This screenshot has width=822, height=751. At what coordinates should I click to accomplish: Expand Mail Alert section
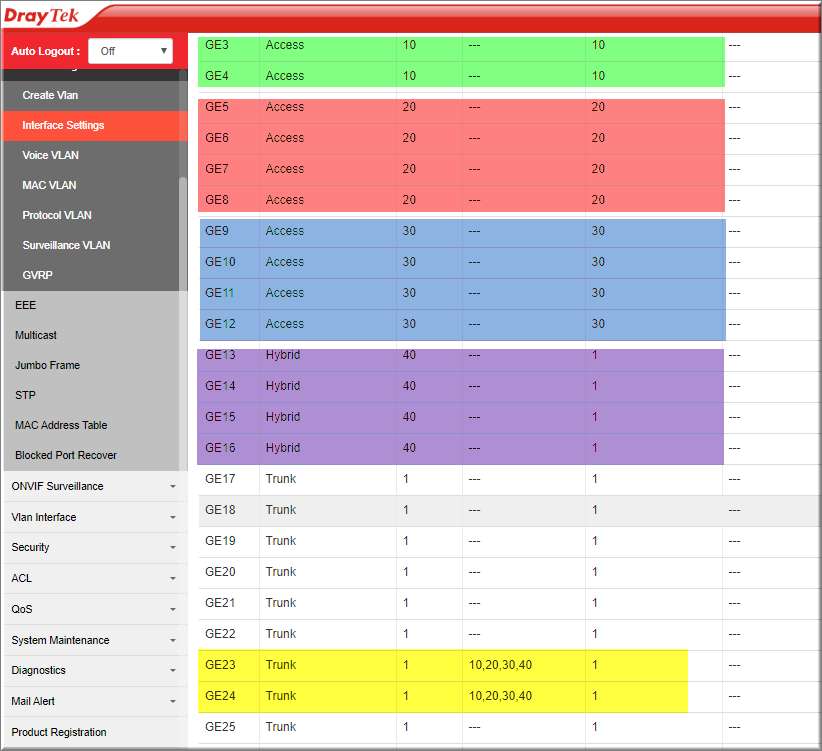94,701
